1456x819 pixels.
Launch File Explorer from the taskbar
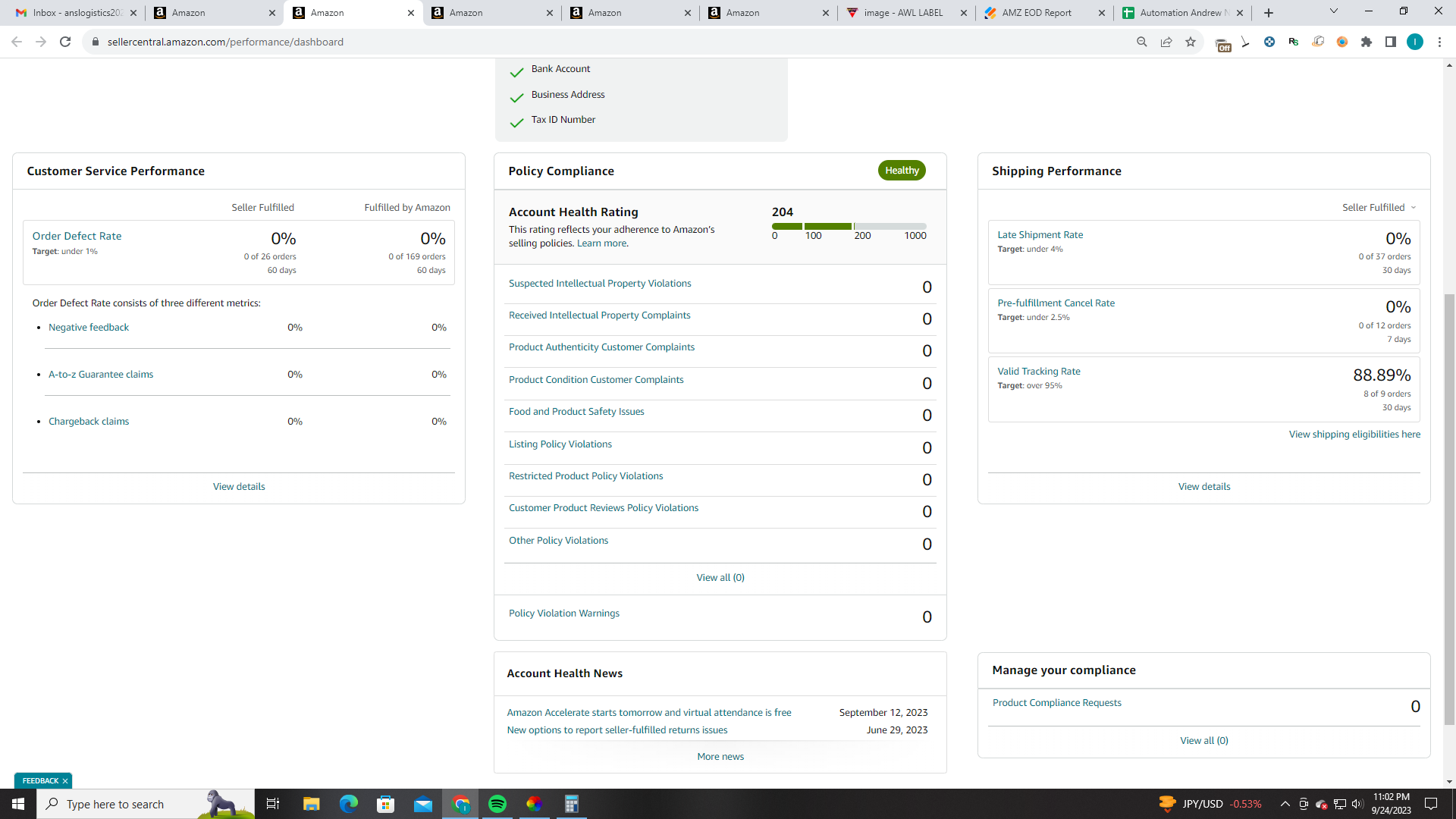click(311, 804)
